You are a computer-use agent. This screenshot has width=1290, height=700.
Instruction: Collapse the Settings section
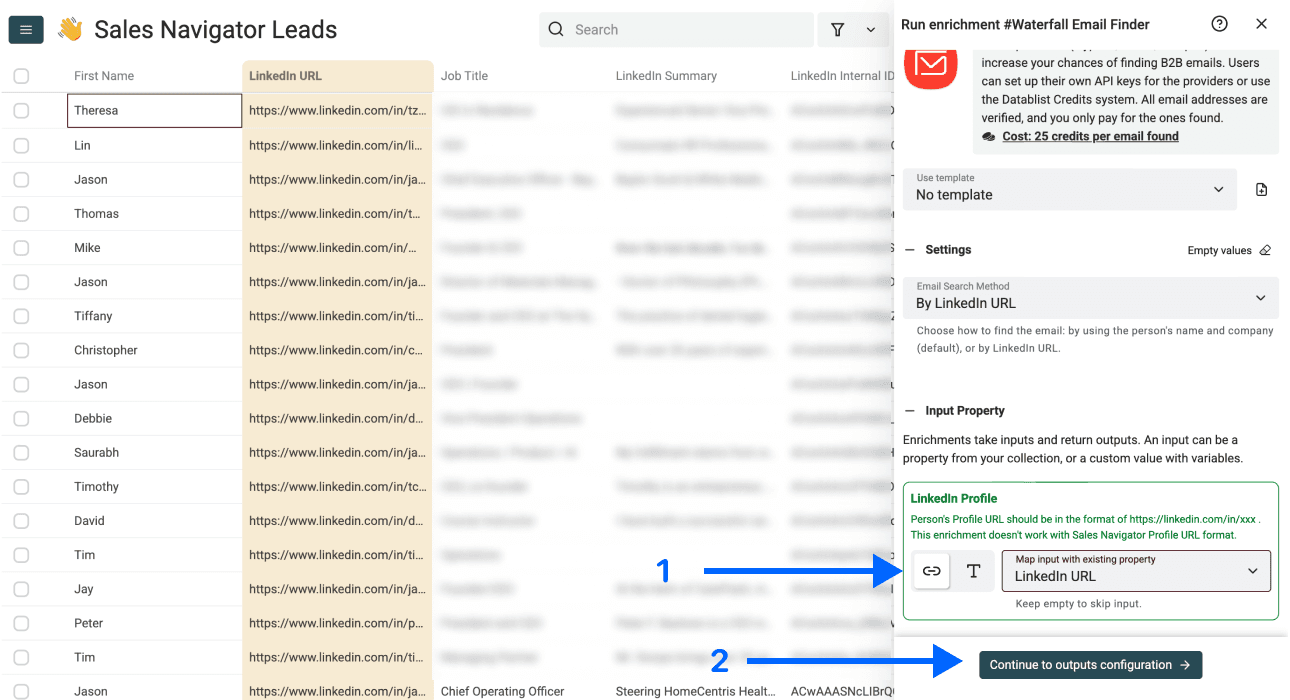[910, 249]
